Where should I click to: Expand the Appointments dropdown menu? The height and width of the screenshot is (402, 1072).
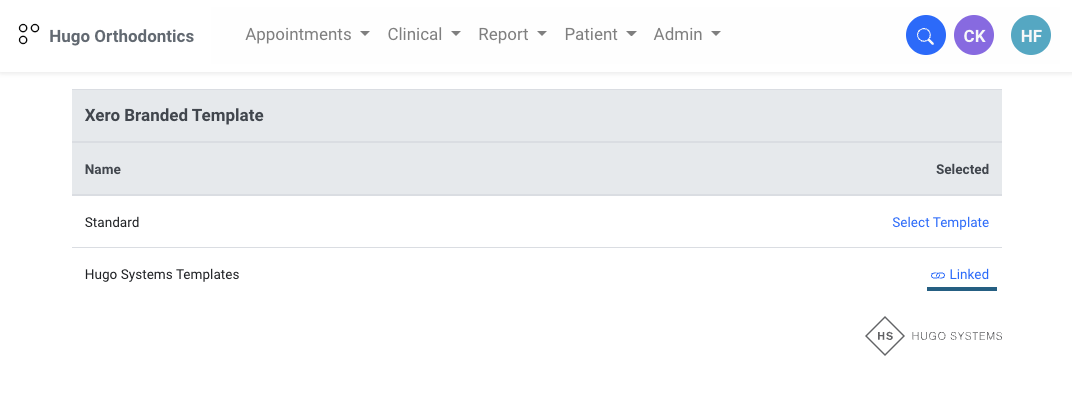point(307,34)
